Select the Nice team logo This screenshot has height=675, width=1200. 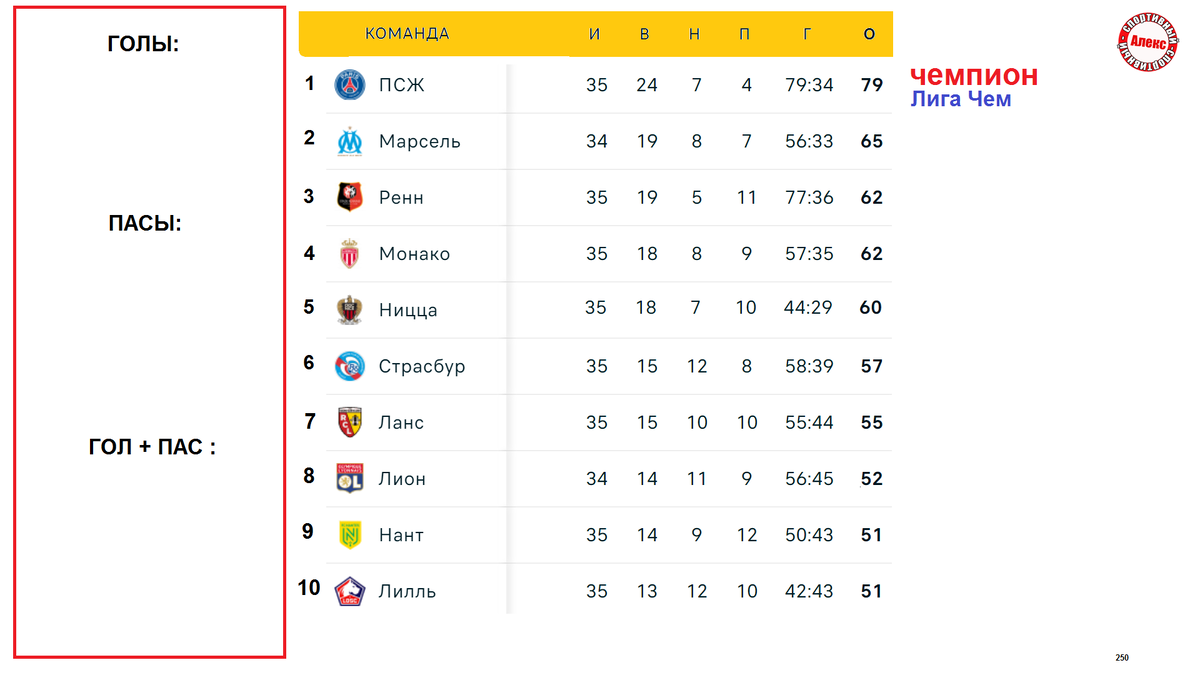[349, 310]
